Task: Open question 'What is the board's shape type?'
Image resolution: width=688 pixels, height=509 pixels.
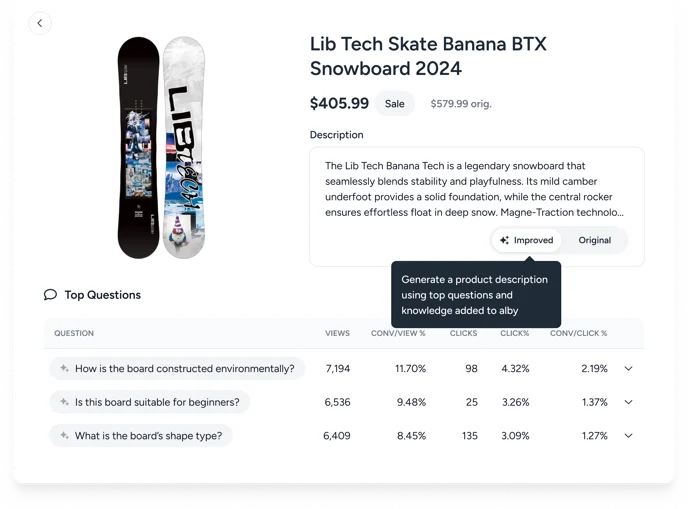Action: click(148, 436)
